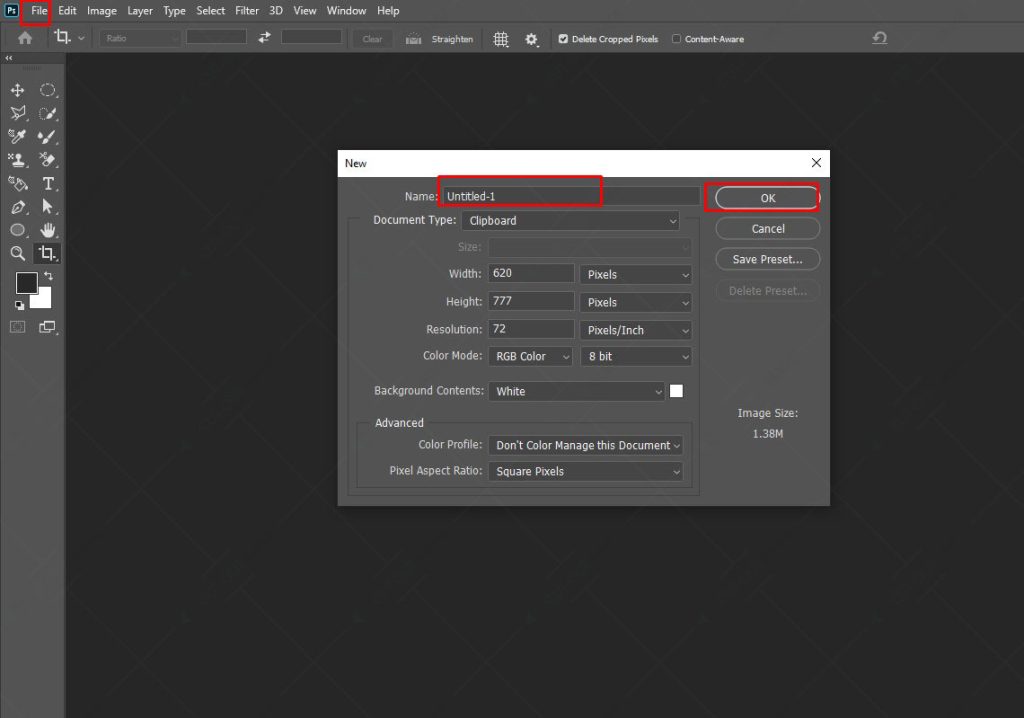Select the Clone Stamp tool
The image size is (1024, 718).
click(x=17, y=159)
